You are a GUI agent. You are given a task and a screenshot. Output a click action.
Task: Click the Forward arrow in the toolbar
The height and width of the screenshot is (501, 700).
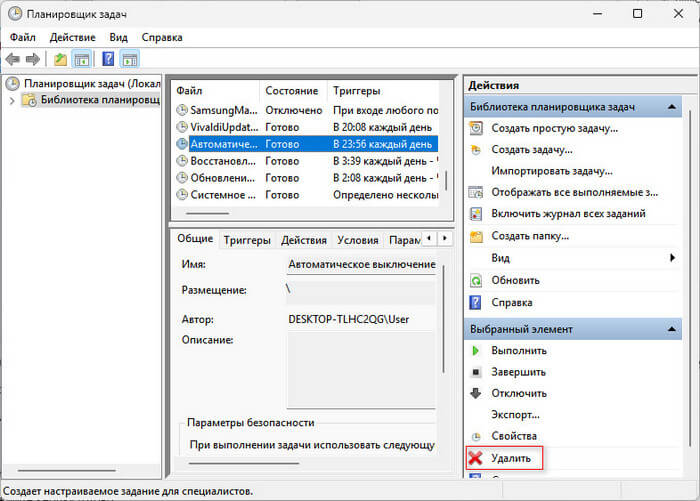(32, 60)
